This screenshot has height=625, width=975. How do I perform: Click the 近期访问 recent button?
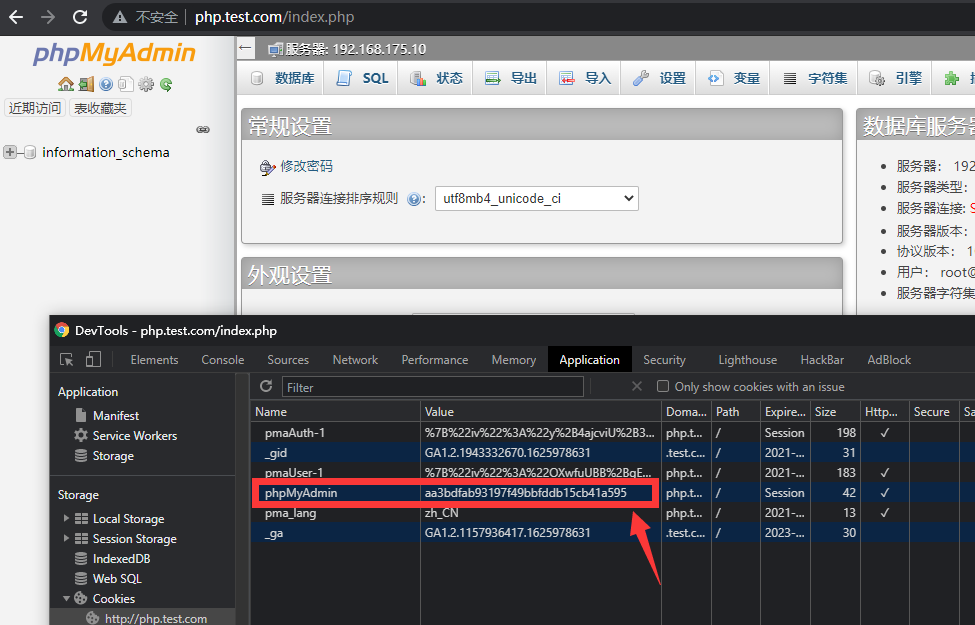pyautogui.click(x=35, y=108)
